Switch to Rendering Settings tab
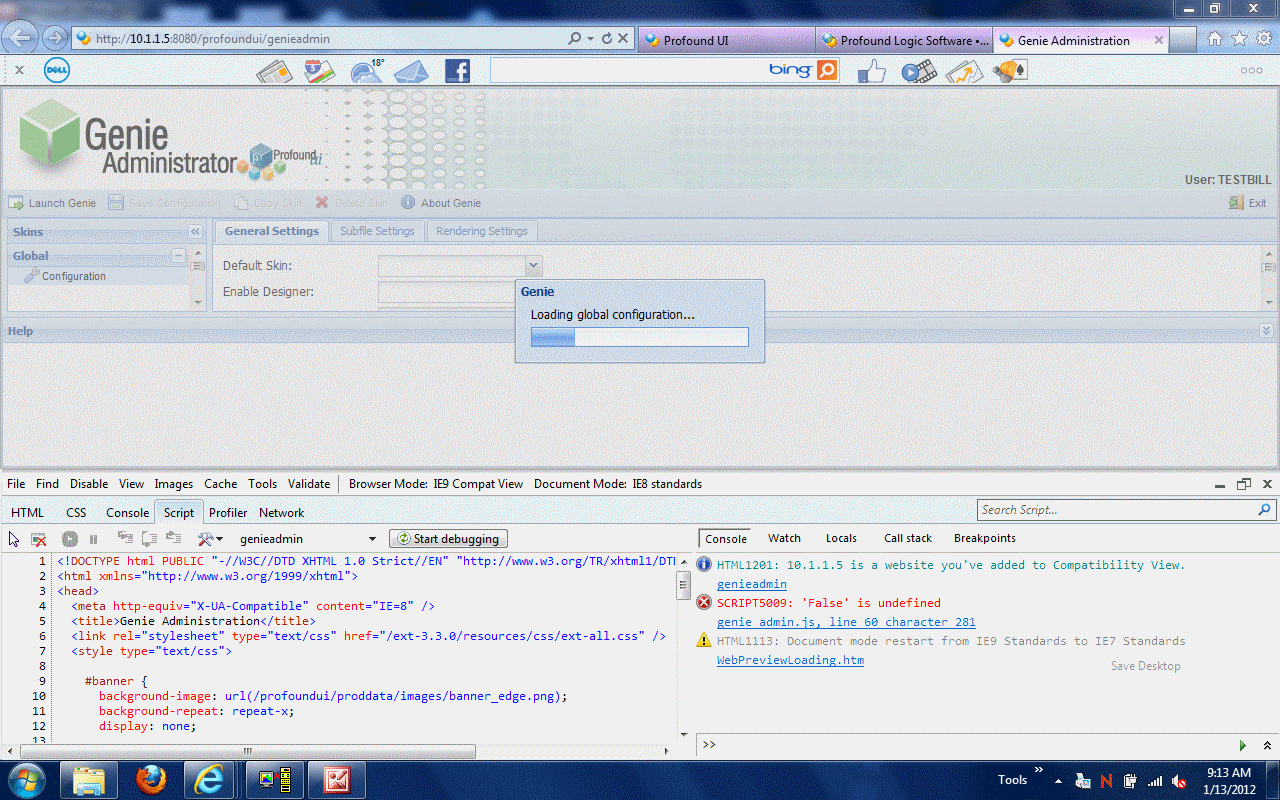Image resolution: width=1280 pixels, height=800 pixels. click(x=482, y=231)
